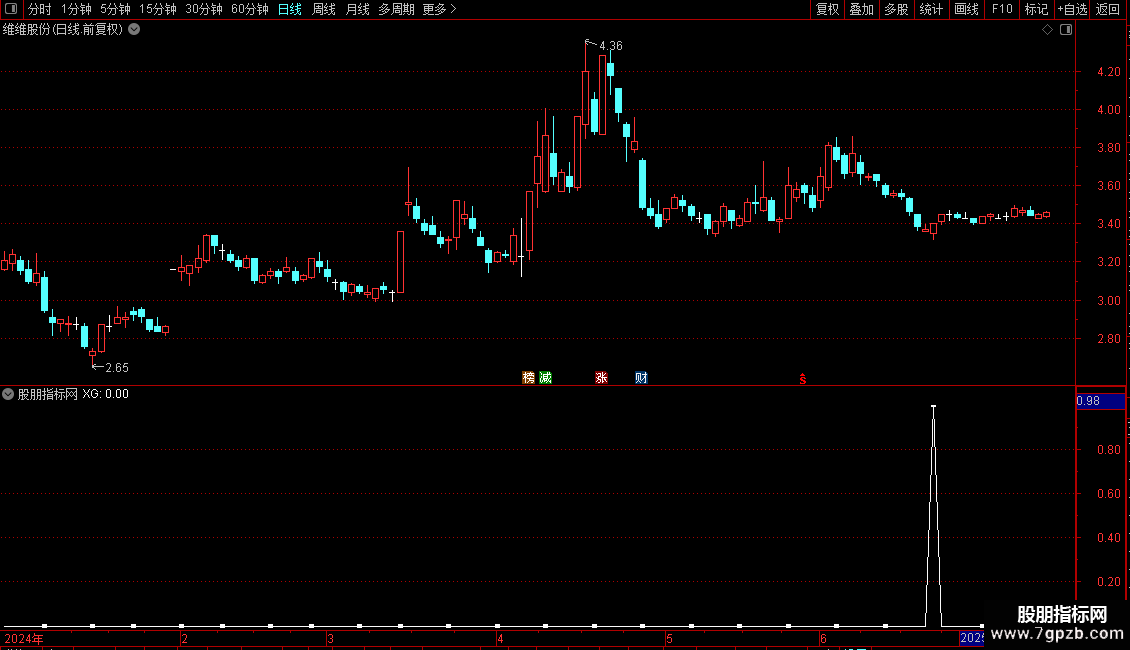The width and height of the screenshot is (1130, 650).
Task: Click the 2.65 low price label
Action: [117, 368]
